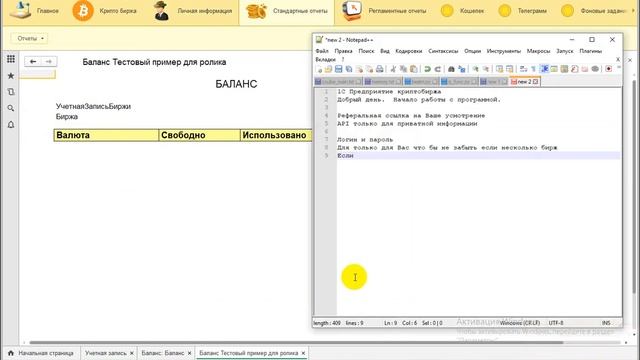Redo the edit in Notepad++

[x=438, y=69]
